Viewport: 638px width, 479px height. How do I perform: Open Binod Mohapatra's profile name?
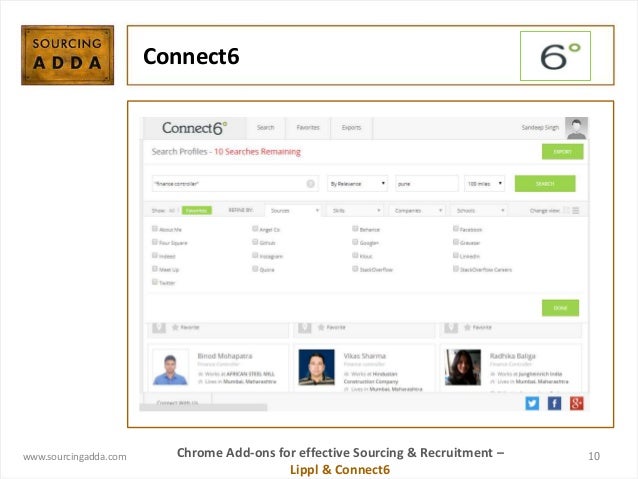(225, 356)
